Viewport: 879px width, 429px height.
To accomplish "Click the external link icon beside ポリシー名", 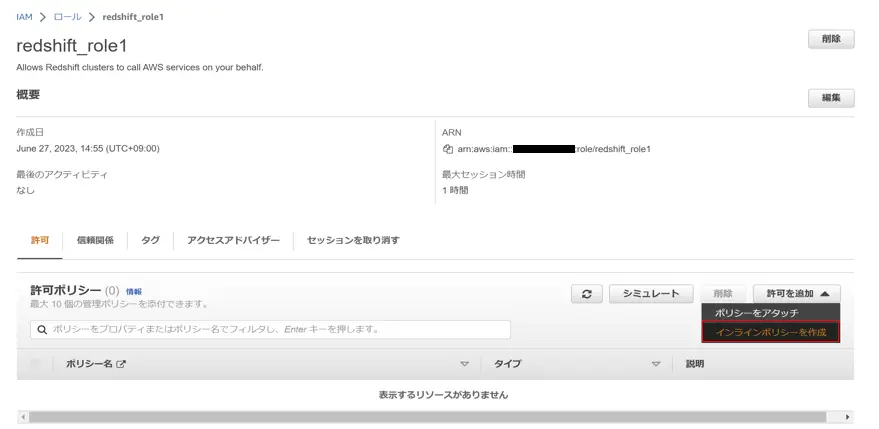I will (x=121, y=364).
